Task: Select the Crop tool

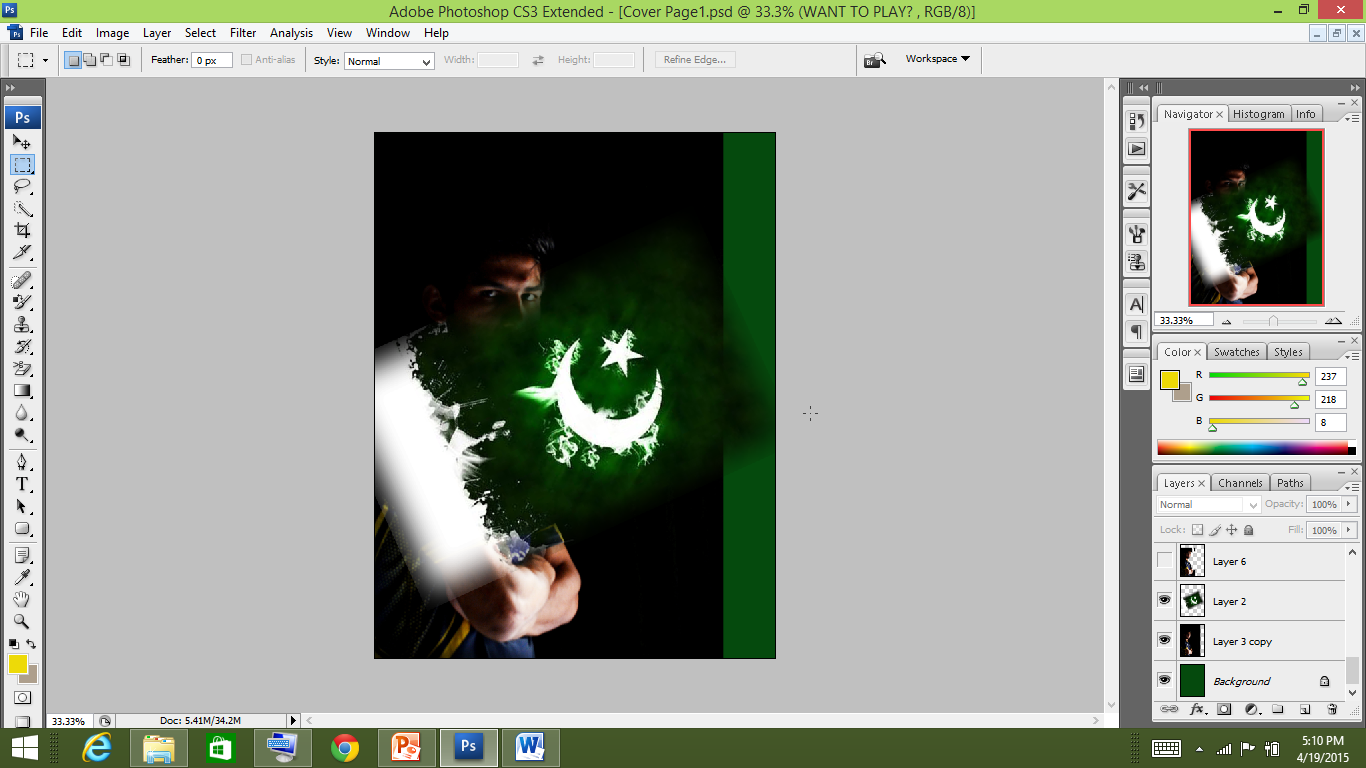Action: 22,231
